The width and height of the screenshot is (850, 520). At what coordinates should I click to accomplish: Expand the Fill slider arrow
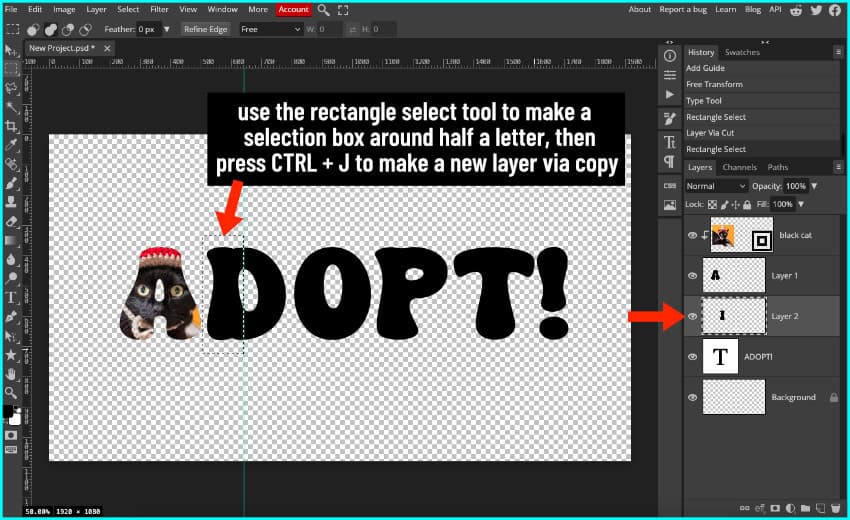(x=801, y=204)
